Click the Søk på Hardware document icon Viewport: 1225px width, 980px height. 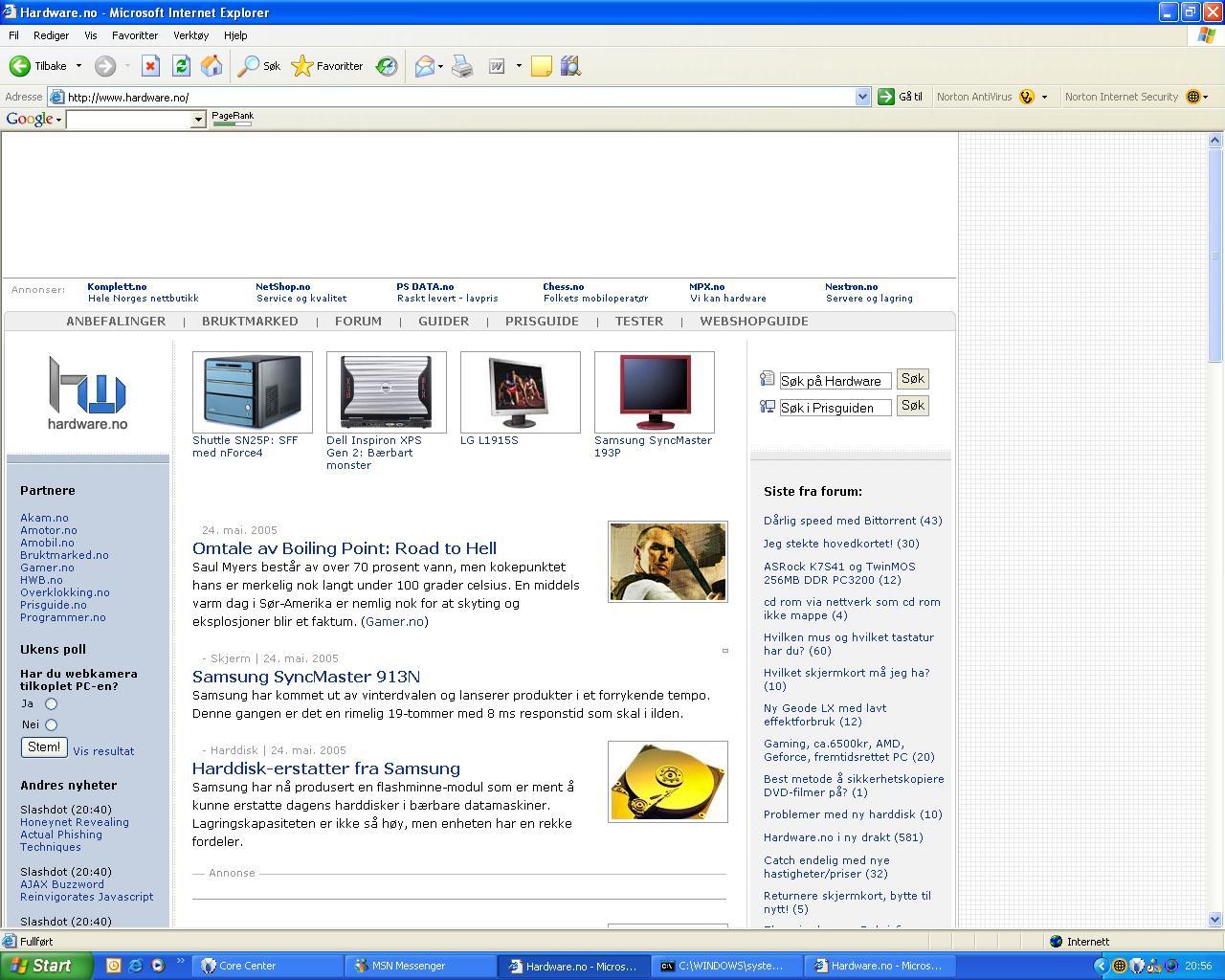(x=767, y=379)
